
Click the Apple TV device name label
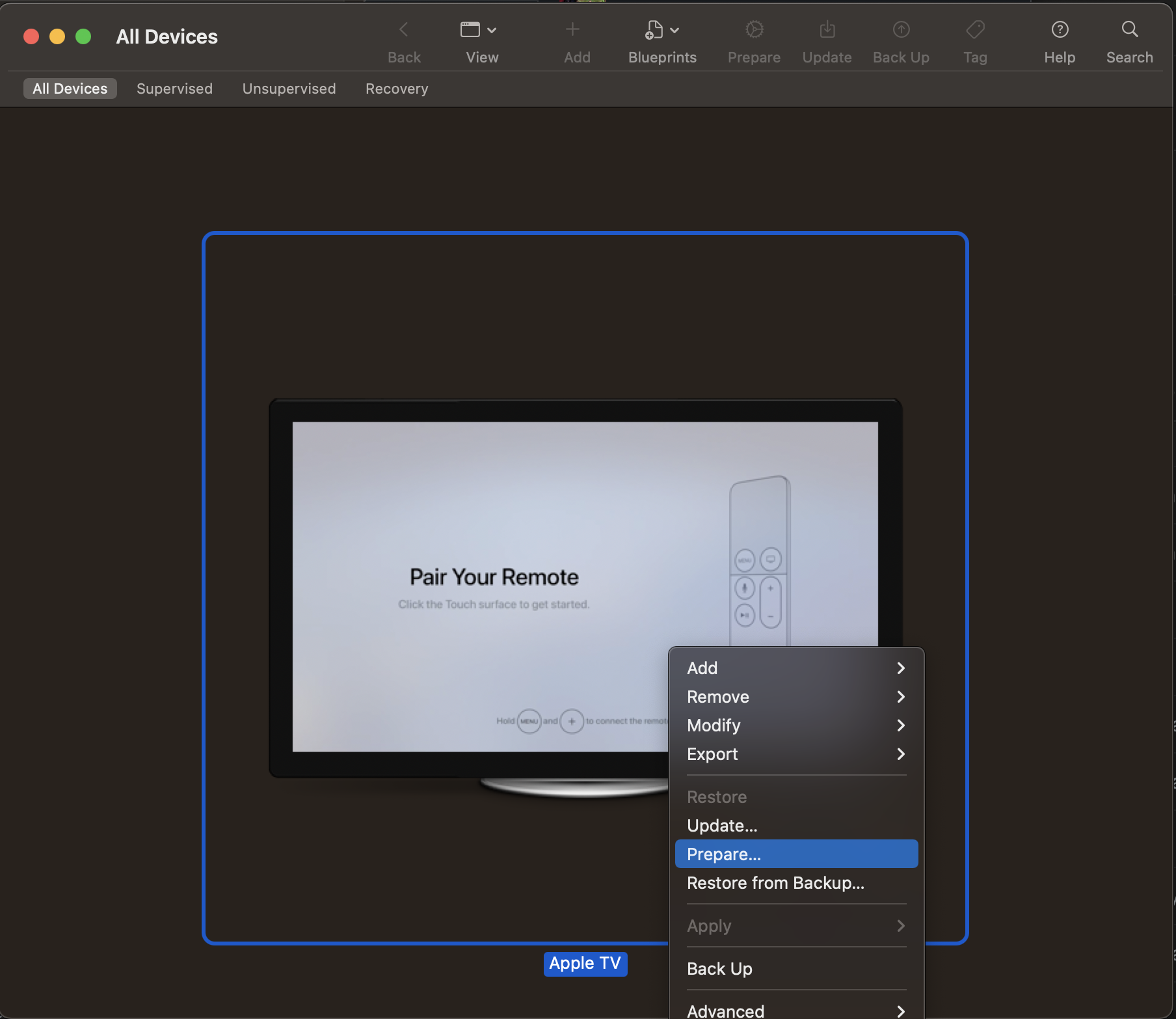coord(585,964)
